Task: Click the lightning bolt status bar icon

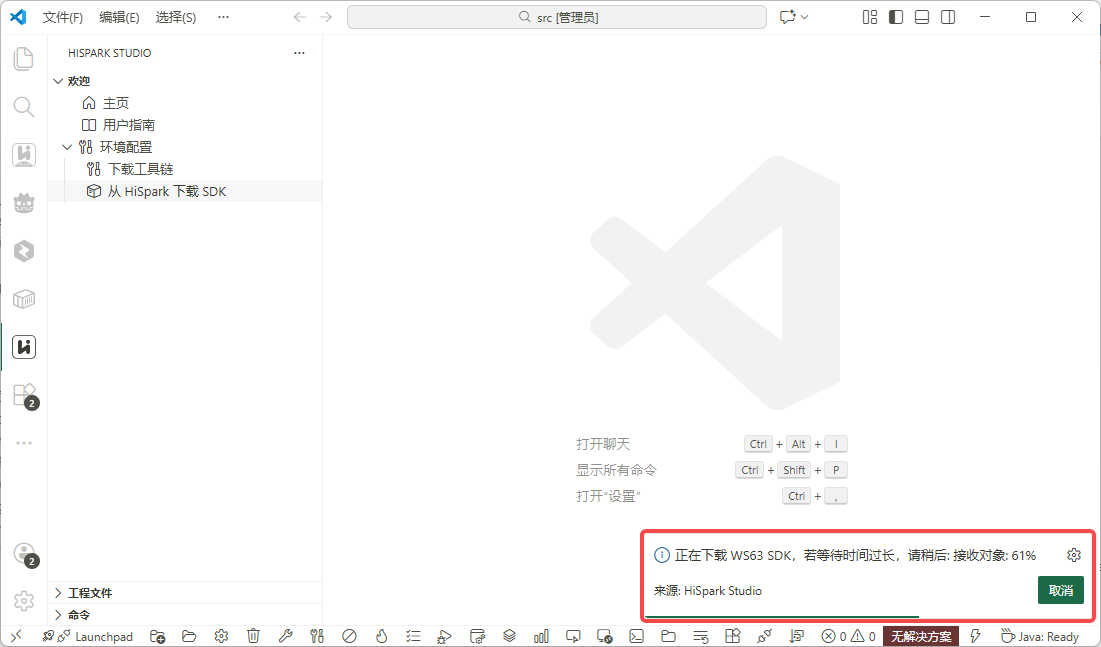Action: click(975, 636)
